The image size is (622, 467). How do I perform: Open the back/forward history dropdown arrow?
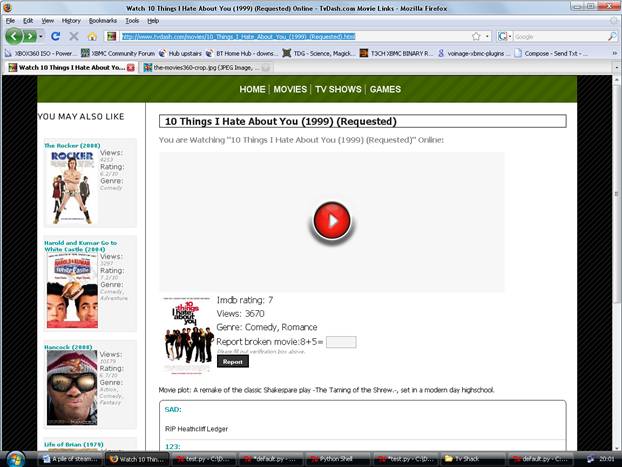click(x=41, y=37)
